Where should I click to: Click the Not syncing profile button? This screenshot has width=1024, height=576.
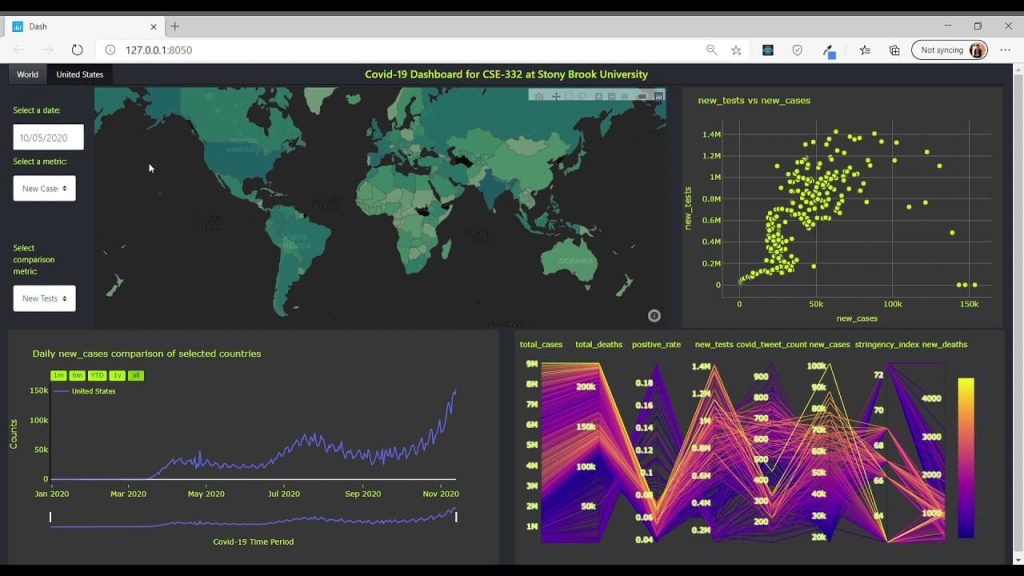949,50
